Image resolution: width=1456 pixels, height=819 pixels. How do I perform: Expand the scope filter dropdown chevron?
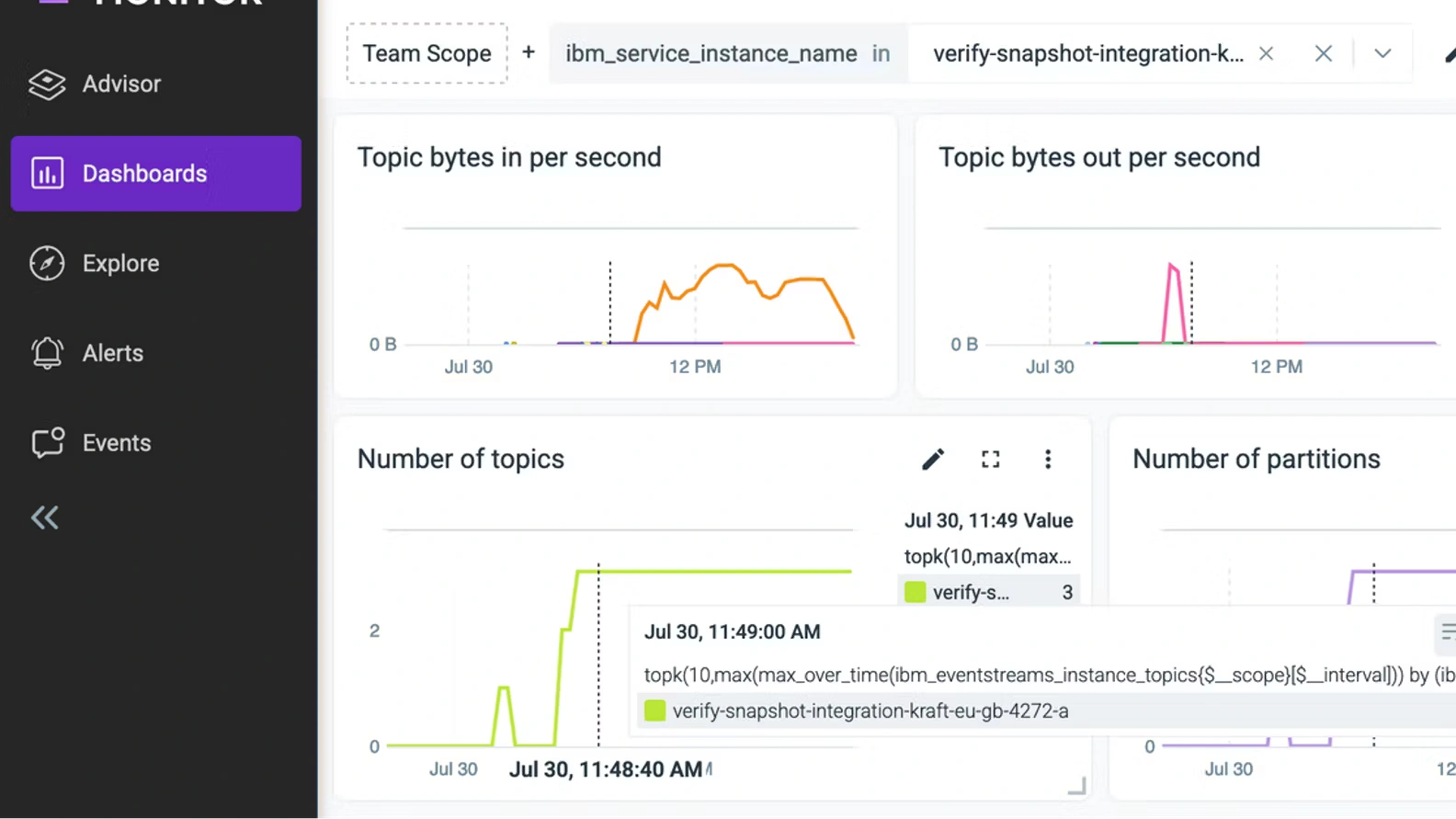pos(1382,53)
